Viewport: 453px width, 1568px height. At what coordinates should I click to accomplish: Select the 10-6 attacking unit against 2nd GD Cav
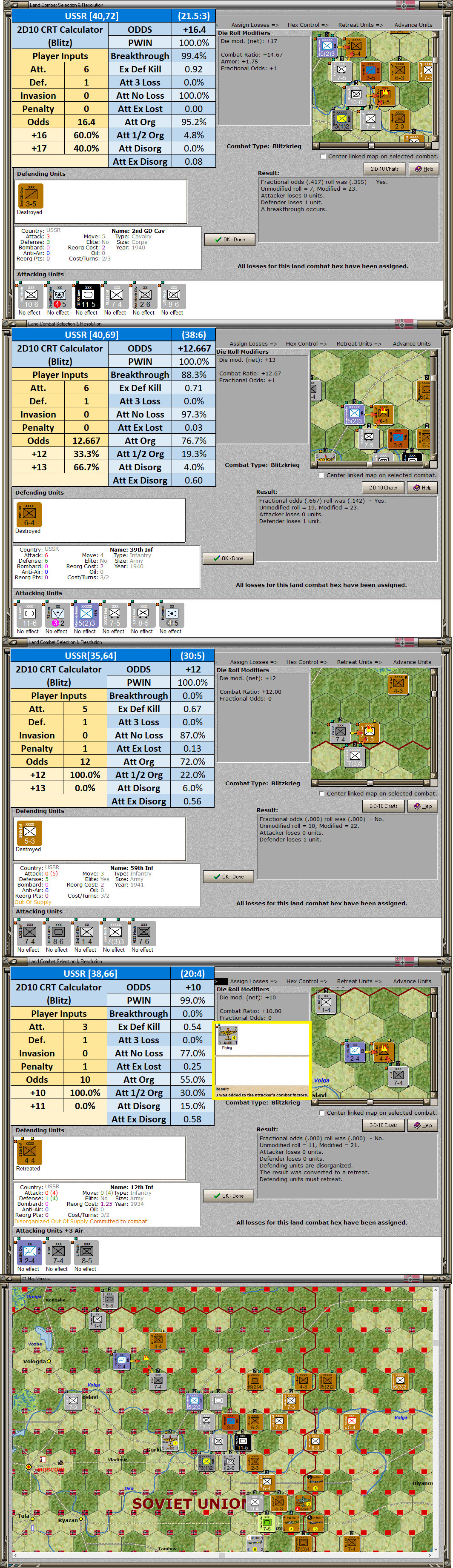pos(31,296)
